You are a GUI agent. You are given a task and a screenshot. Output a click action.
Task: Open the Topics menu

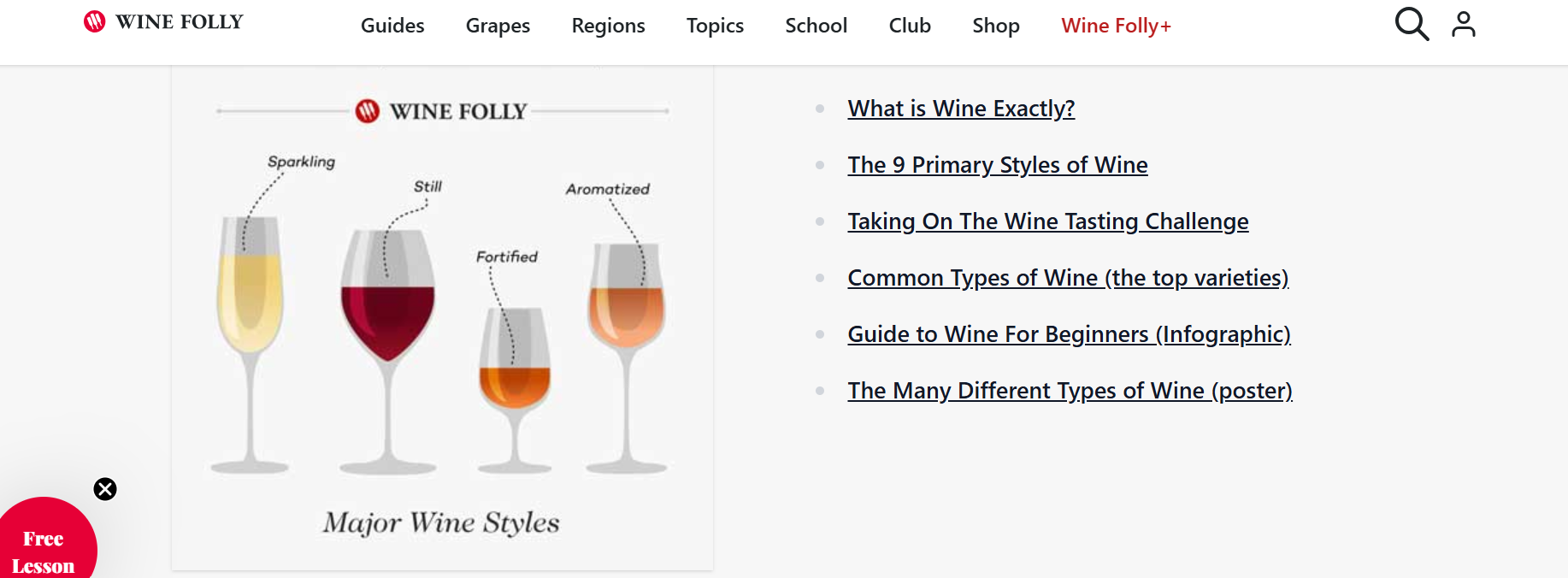click(715, 26)
